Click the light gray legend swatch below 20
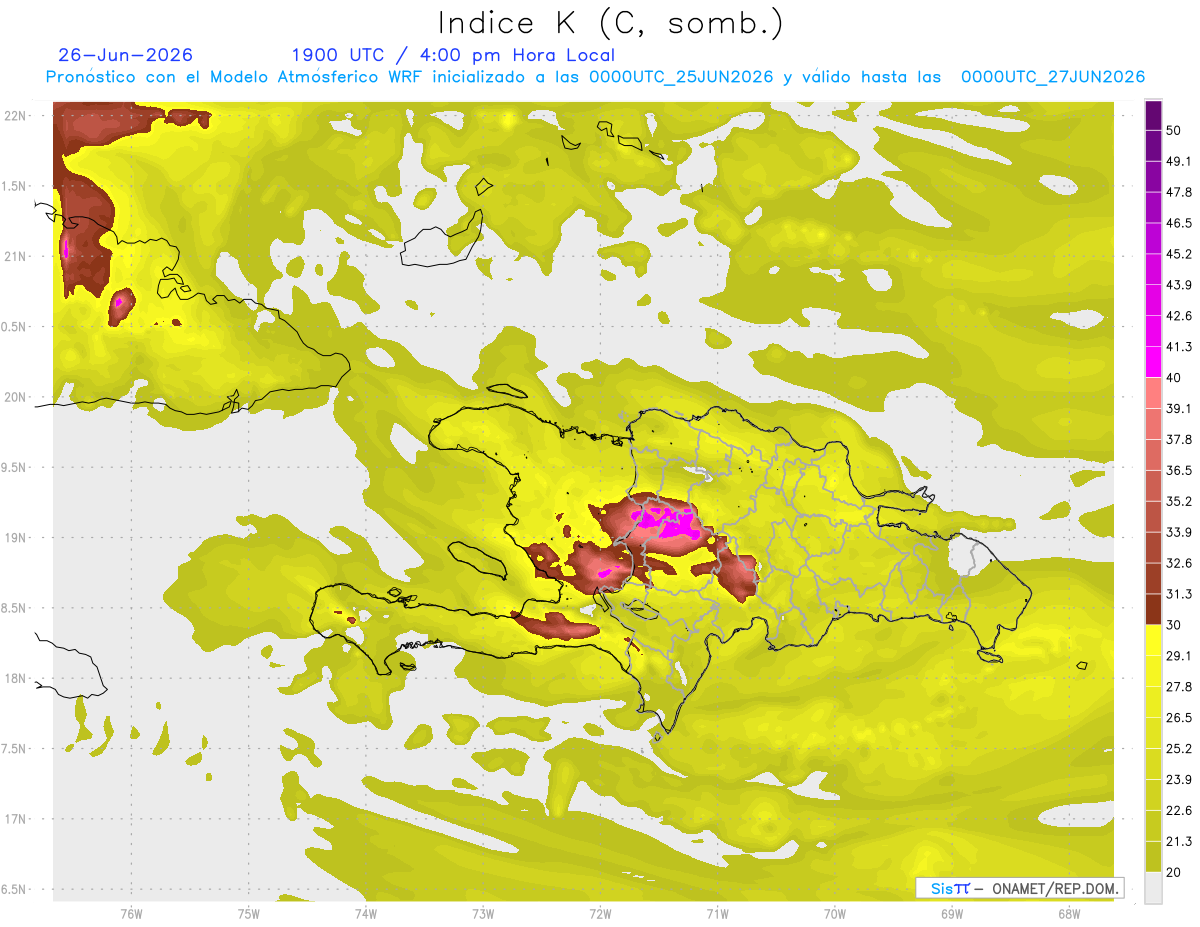This screenshot has height=927, width=1200. pyautogui.click(x=1153, y=887)
